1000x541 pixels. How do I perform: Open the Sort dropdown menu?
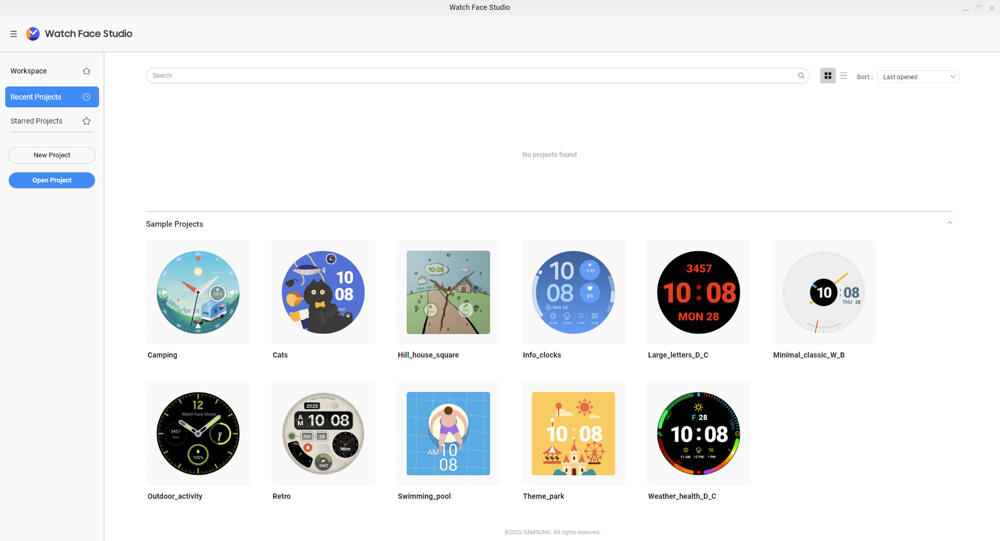[918, 77]
